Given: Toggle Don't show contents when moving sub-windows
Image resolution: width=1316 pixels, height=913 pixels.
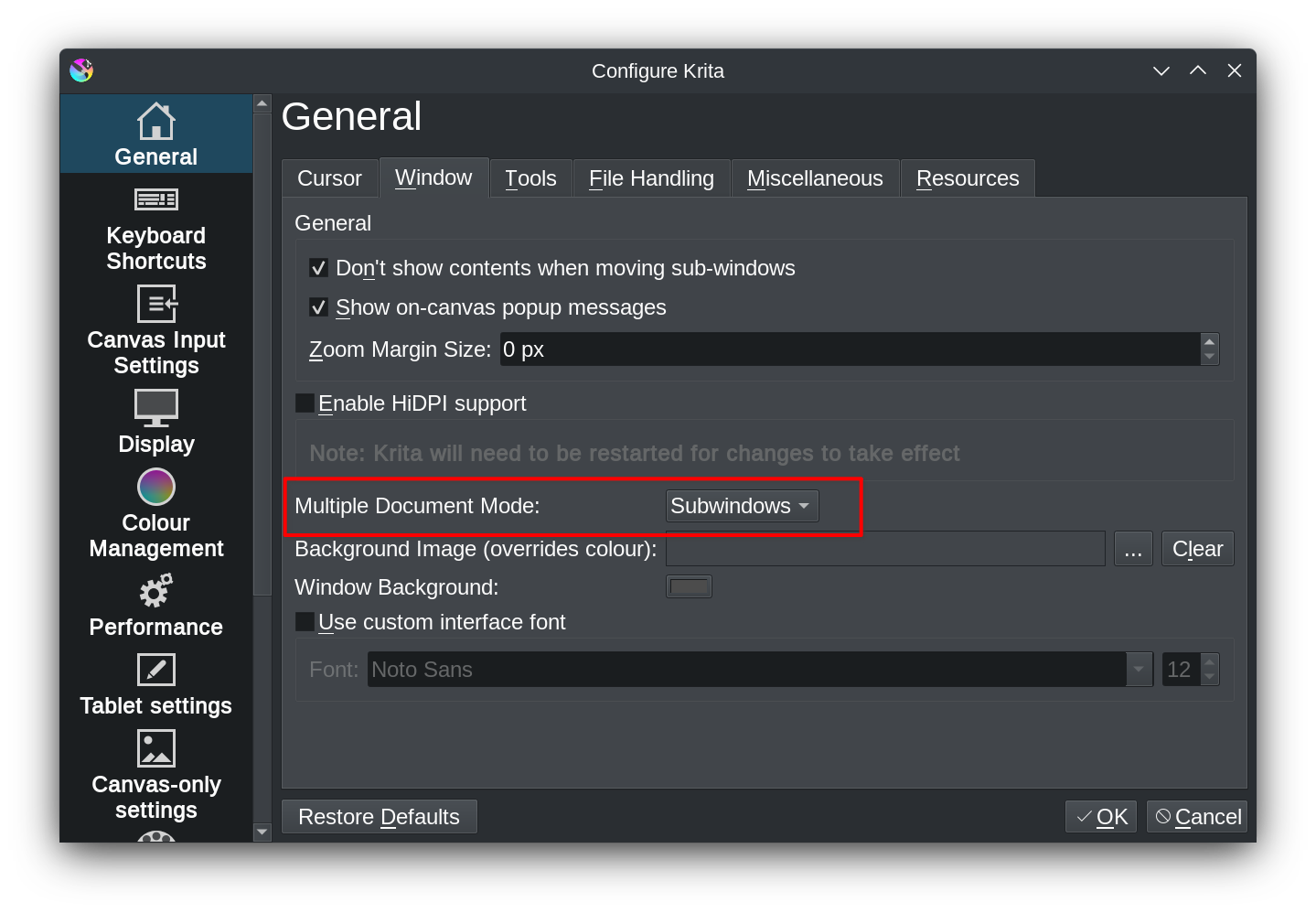Looking at the screenshot, I should coord(318,268).
